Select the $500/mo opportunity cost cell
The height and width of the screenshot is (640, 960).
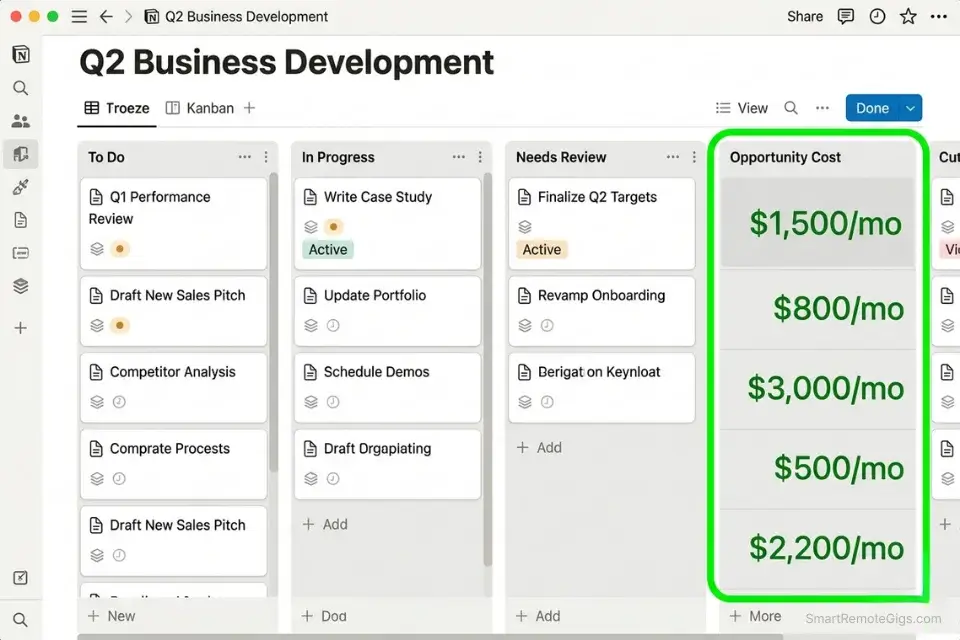(x=817, y=469)
